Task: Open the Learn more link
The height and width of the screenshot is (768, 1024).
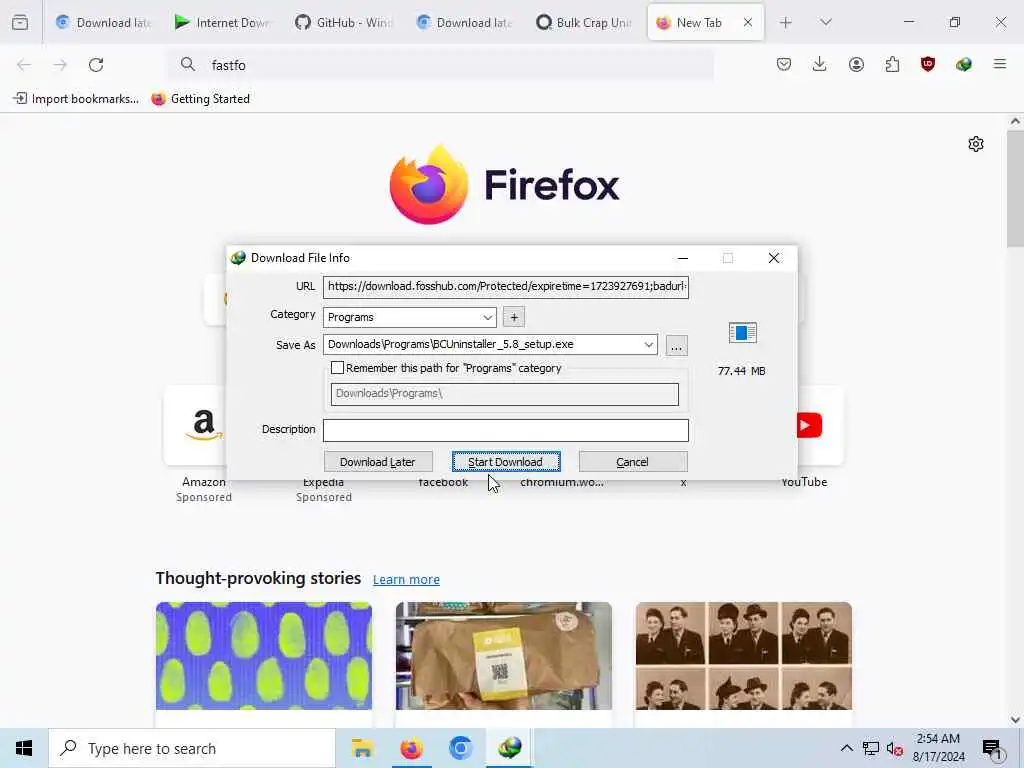Action: point(406,580)
